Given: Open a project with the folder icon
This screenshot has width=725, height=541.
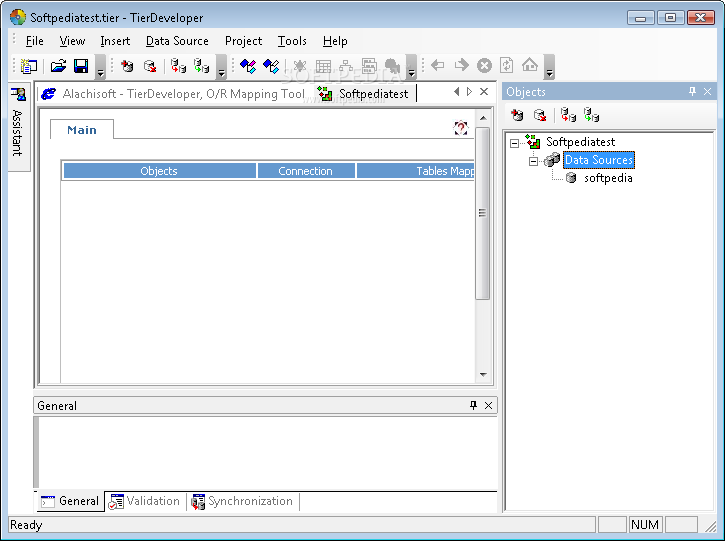Looking at the screenshot, I should pyautogui.click(x=58, y=66).
